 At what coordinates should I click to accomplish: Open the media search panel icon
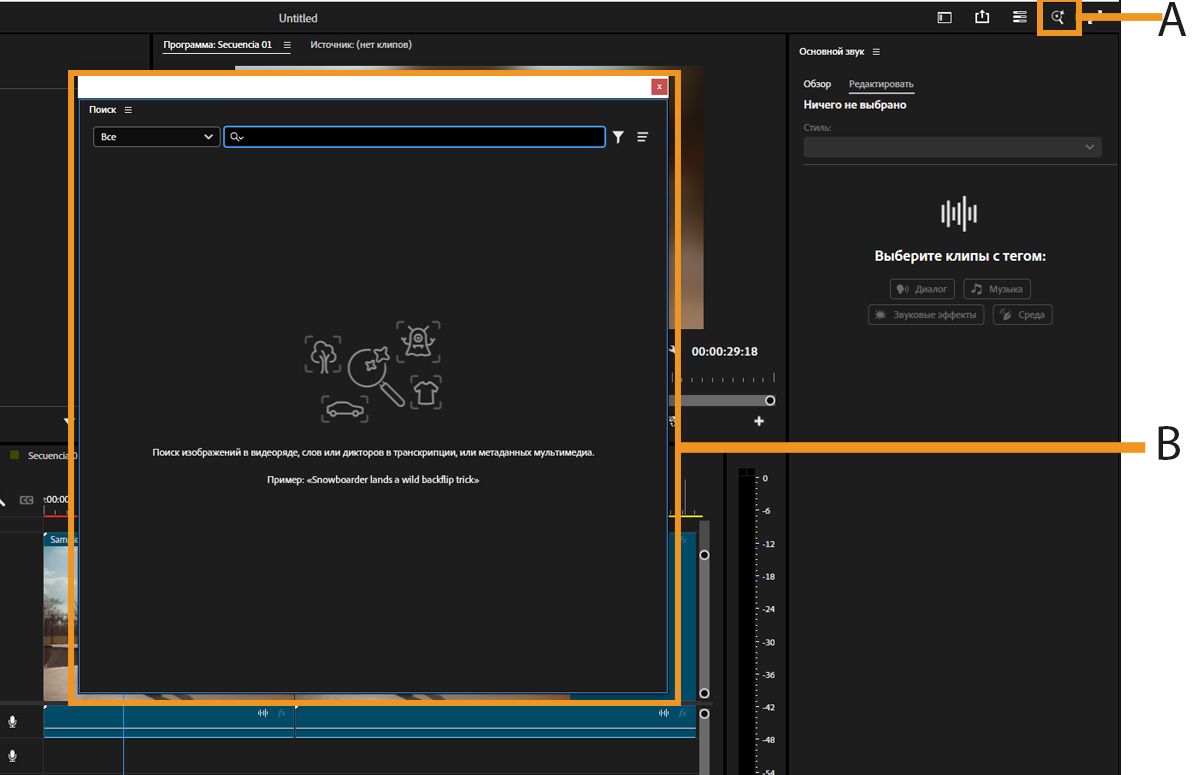pos(1058,17)
